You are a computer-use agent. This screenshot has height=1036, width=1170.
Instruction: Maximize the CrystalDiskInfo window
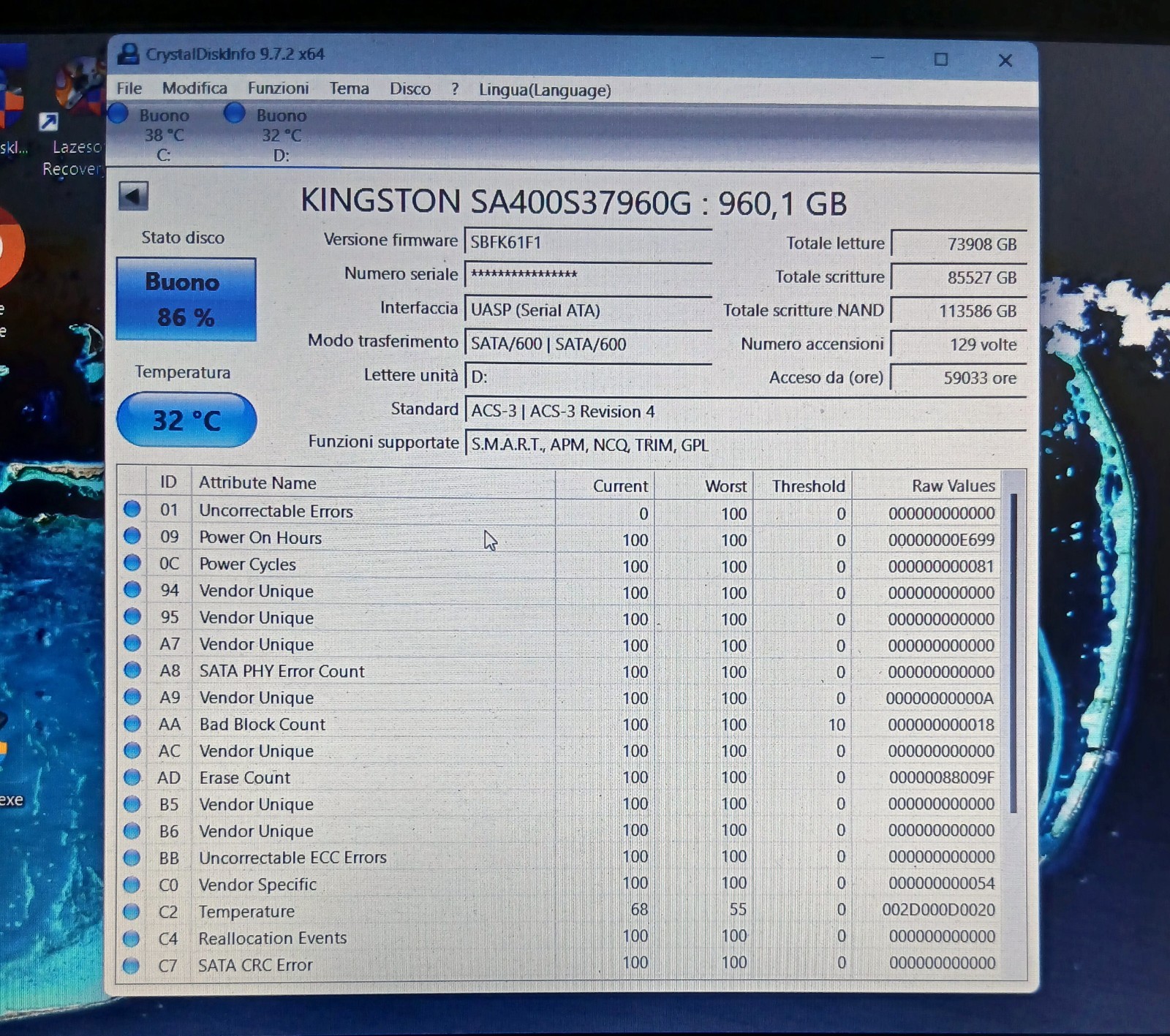(941, 59)
